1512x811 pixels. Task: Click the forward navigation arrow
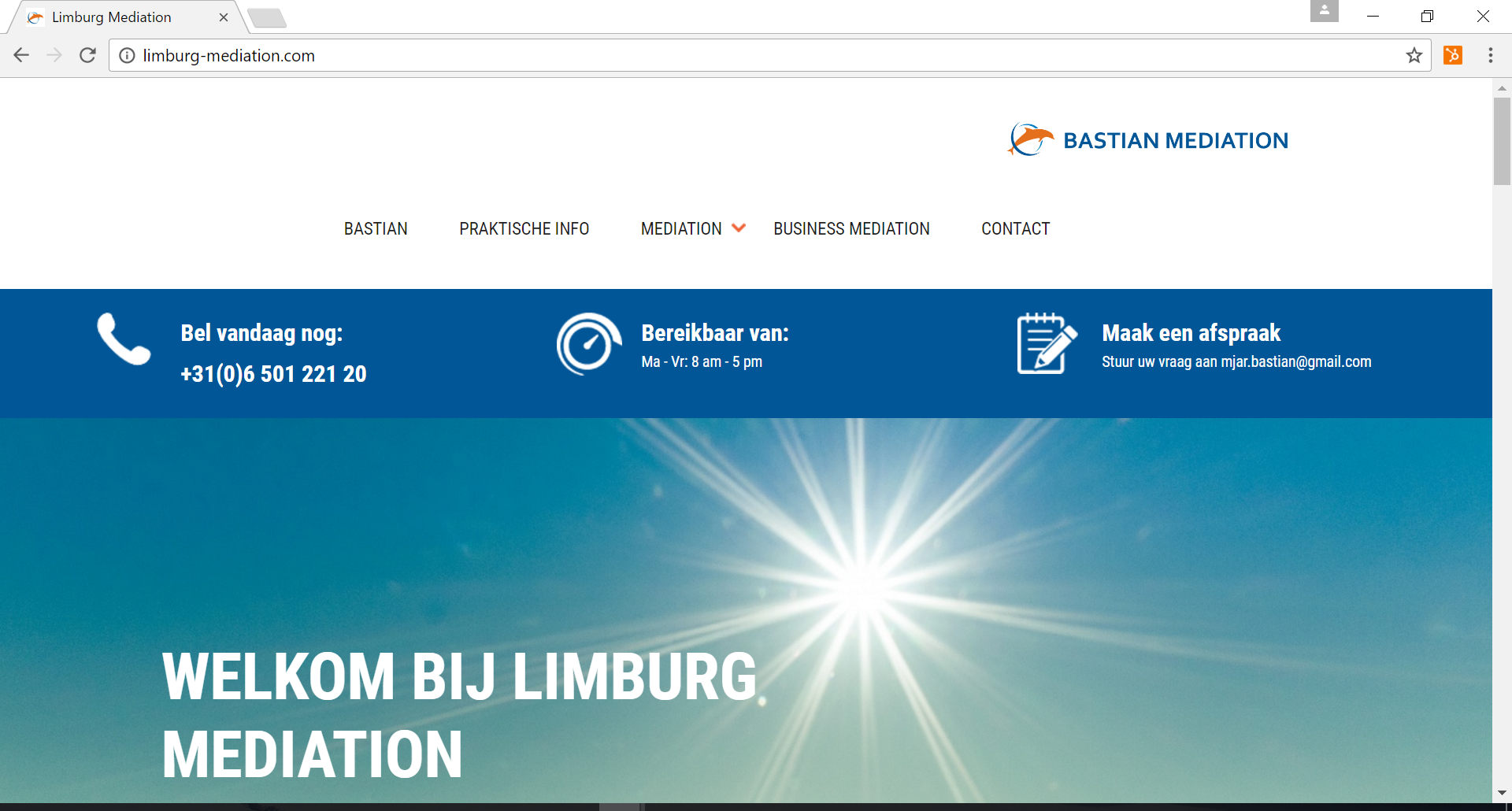click(x=54, y=55)
